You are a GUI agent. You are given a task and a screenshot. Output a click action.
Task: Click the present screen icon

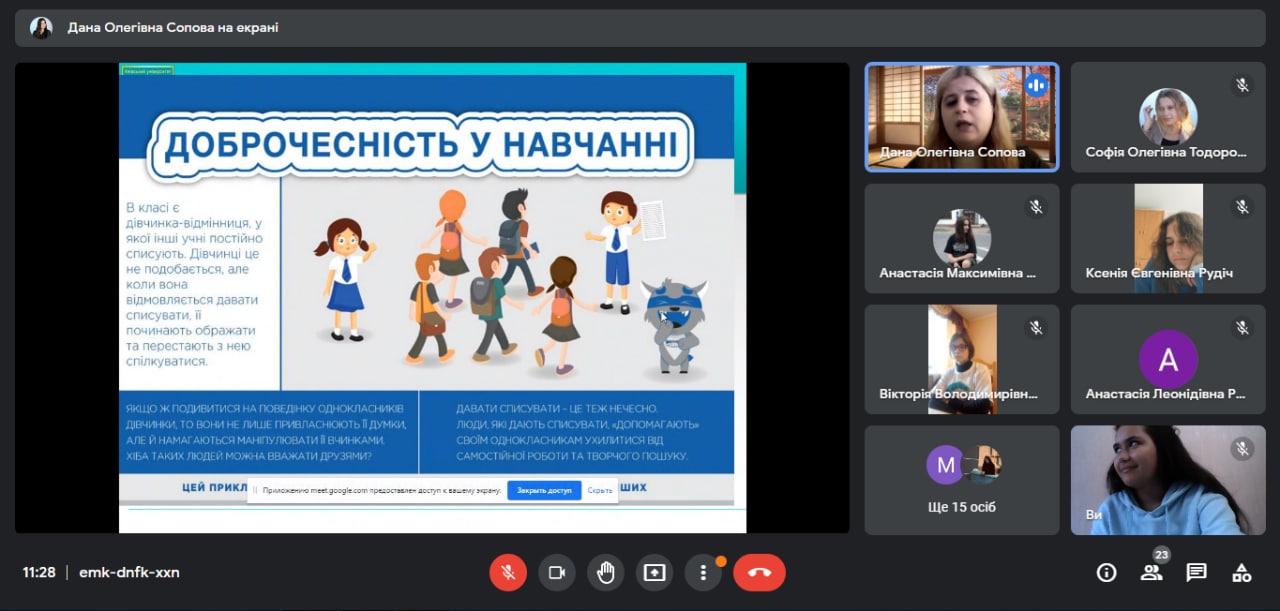[x=654, y=572]
